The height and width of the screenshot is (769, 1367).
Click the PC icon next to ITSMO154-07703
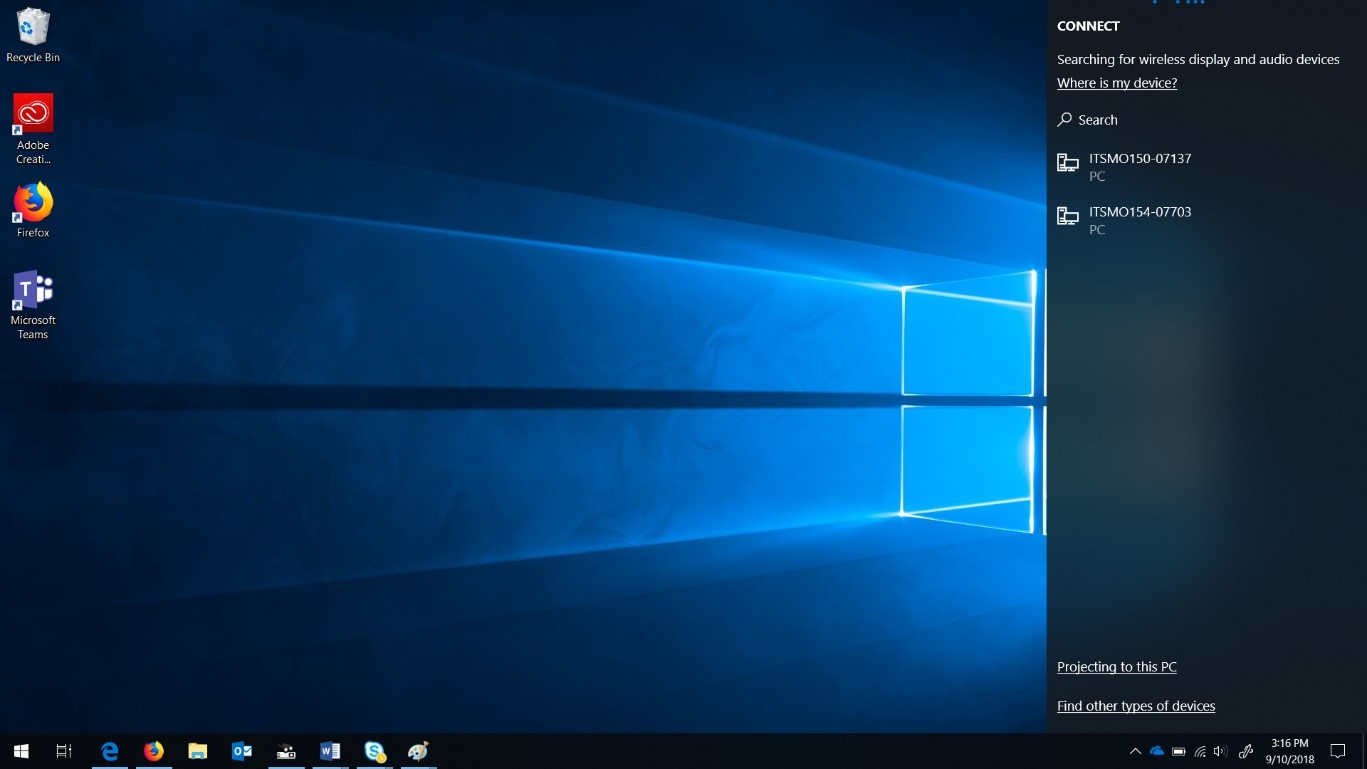(1068, 216)
